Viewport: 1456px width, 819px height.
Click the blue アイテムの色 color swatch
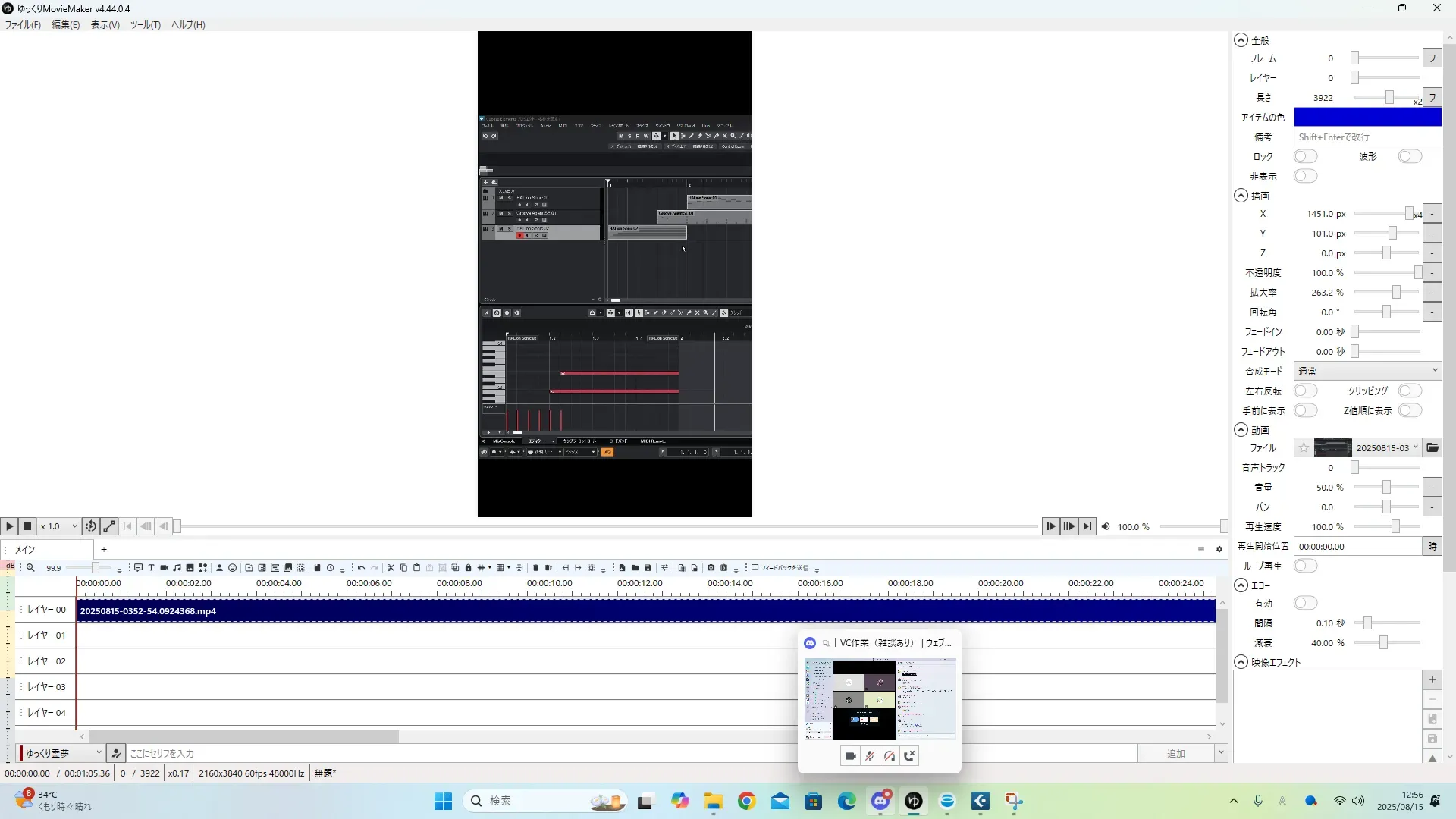1367,117
